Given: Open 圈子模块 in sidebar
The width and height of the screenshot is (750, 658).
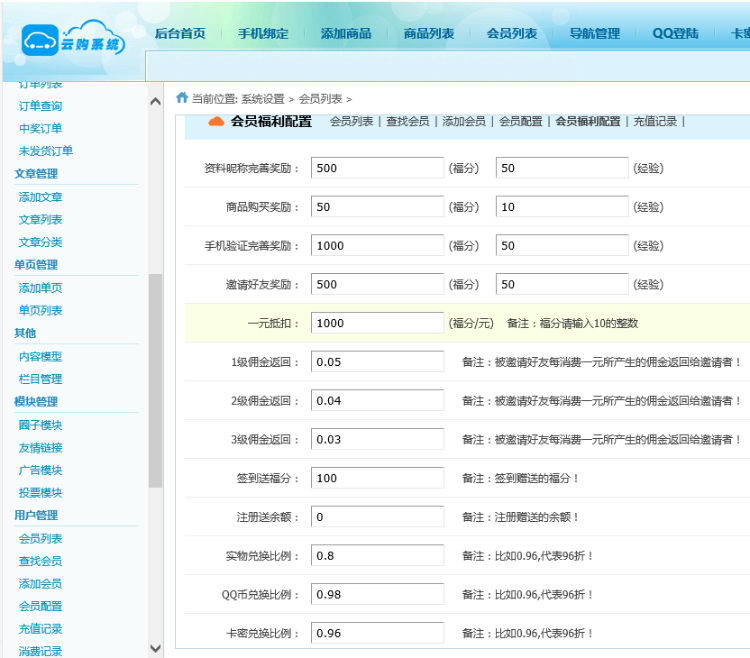Looking at the screenshot, I should [41, 425].
